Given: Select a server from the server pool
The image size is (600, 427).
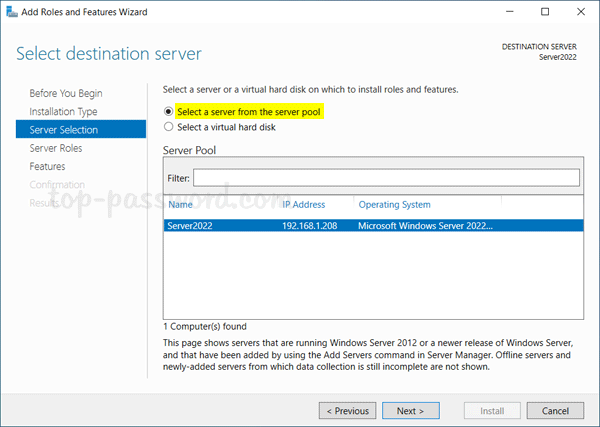Looking at the screenshot, I should tap(168, 111).
